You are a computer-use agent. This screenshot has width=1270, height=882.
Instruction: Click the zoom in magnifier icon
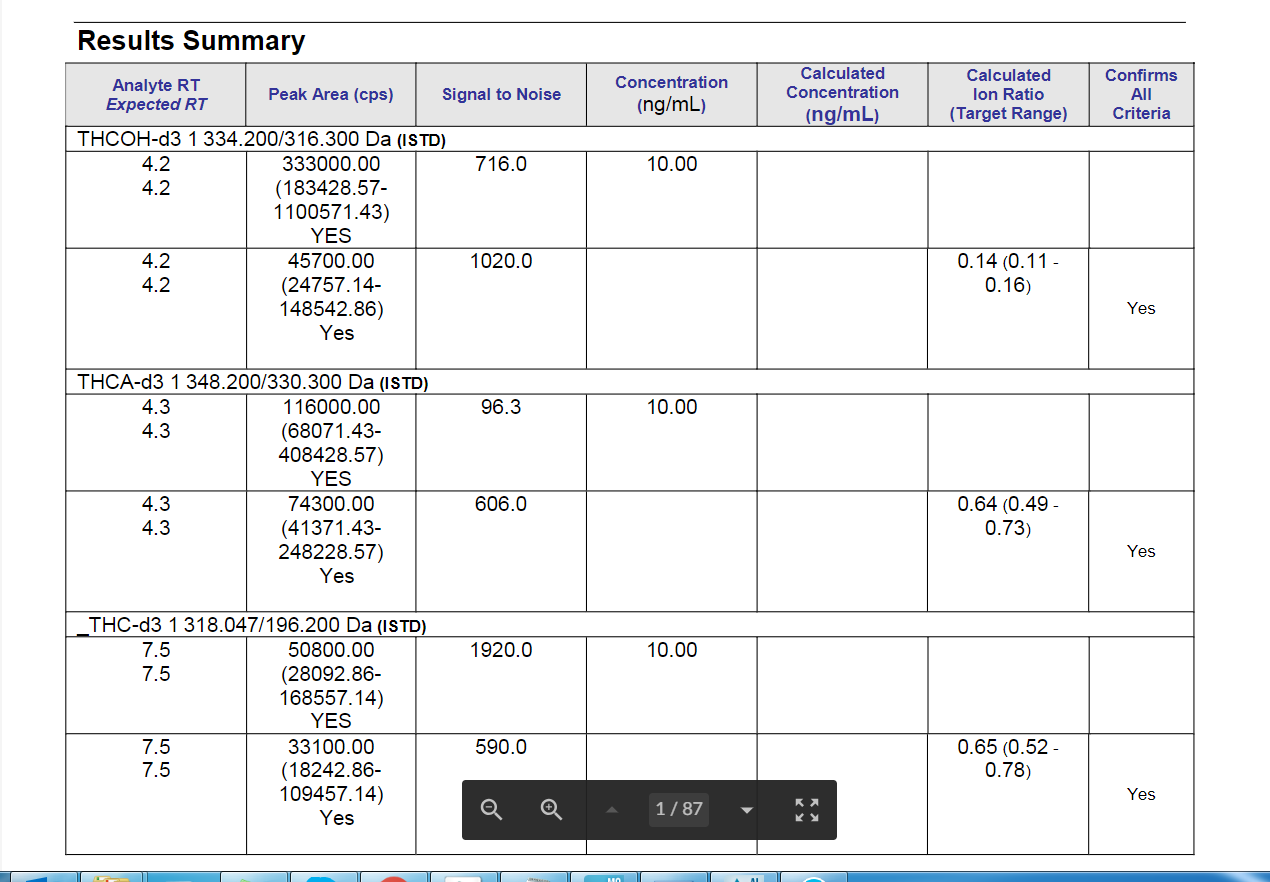pyautogui.click(x=551, y=809)
